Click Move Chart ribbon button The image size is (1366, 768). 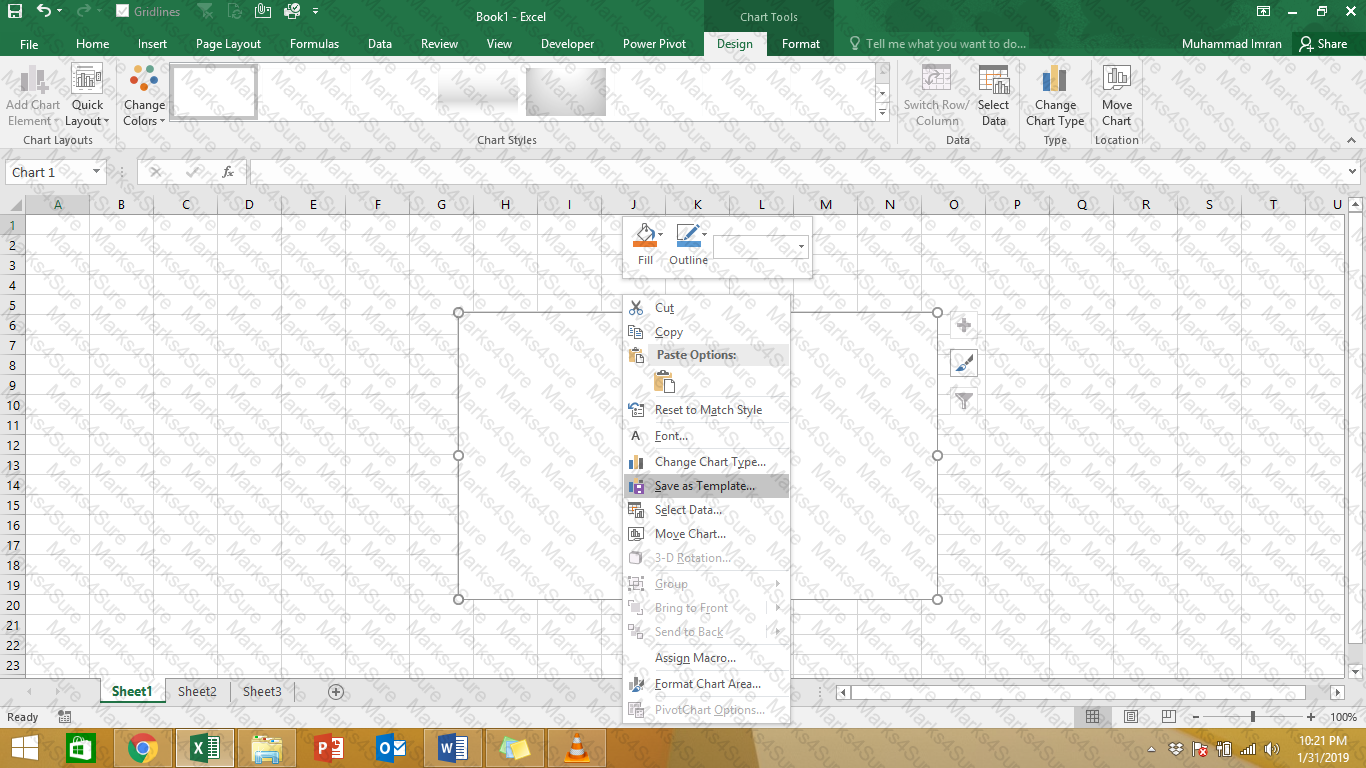click(1117, 97)
